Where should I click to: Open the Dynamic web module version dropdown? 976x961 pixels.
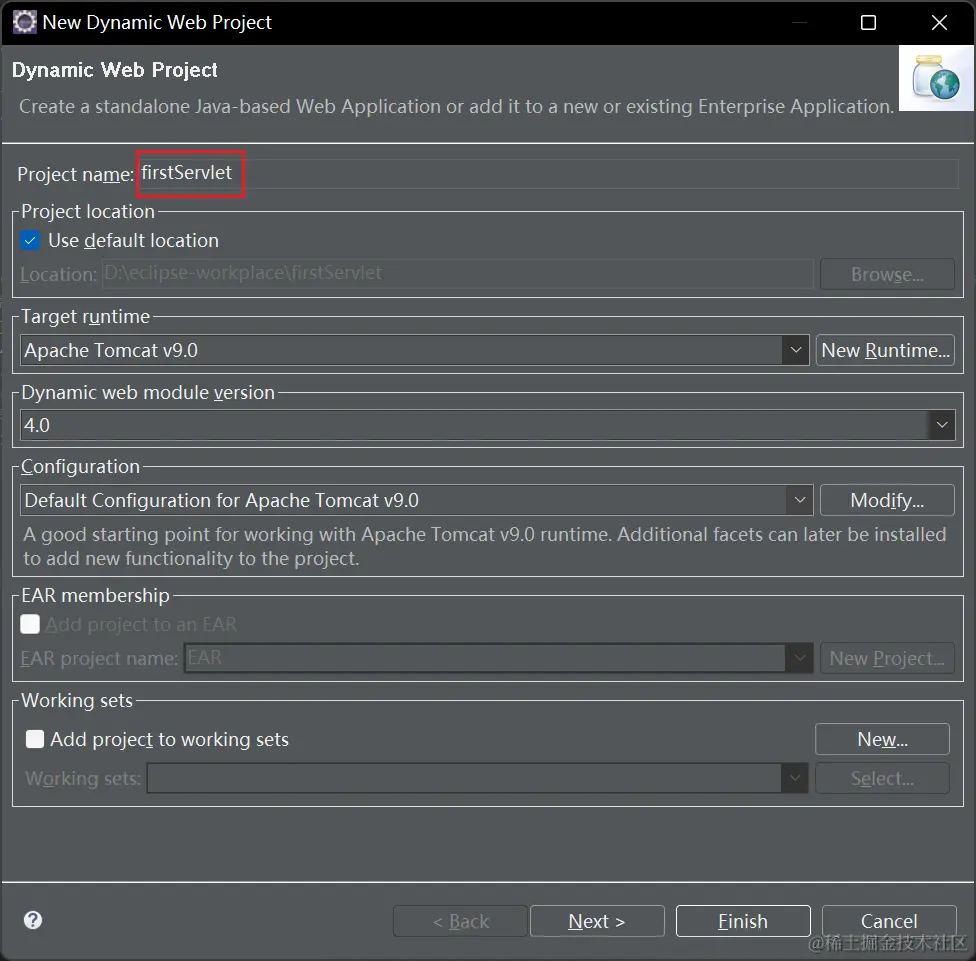point(942,425)
